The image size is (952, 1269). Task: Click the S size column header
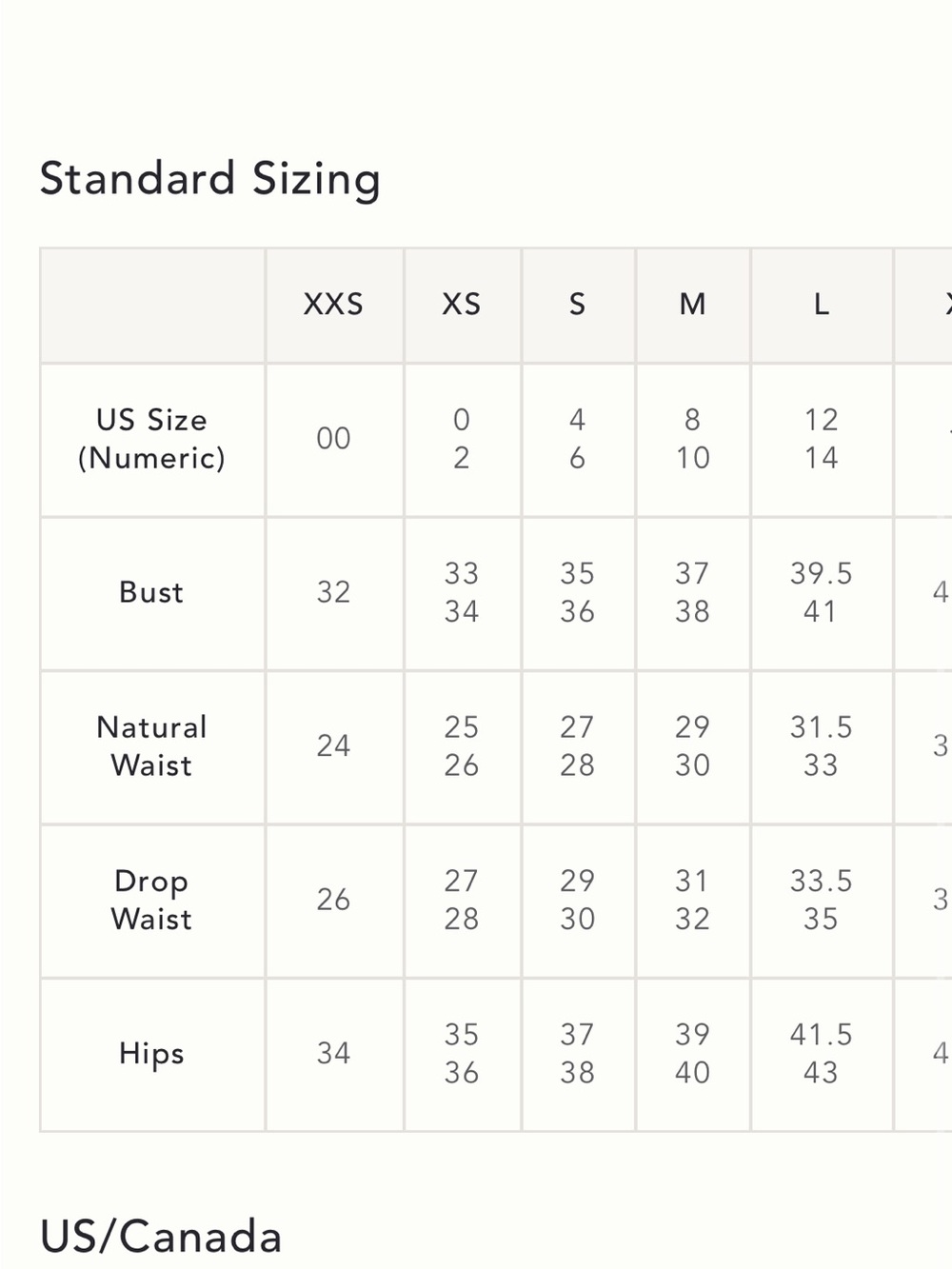(x=578, y=305)
